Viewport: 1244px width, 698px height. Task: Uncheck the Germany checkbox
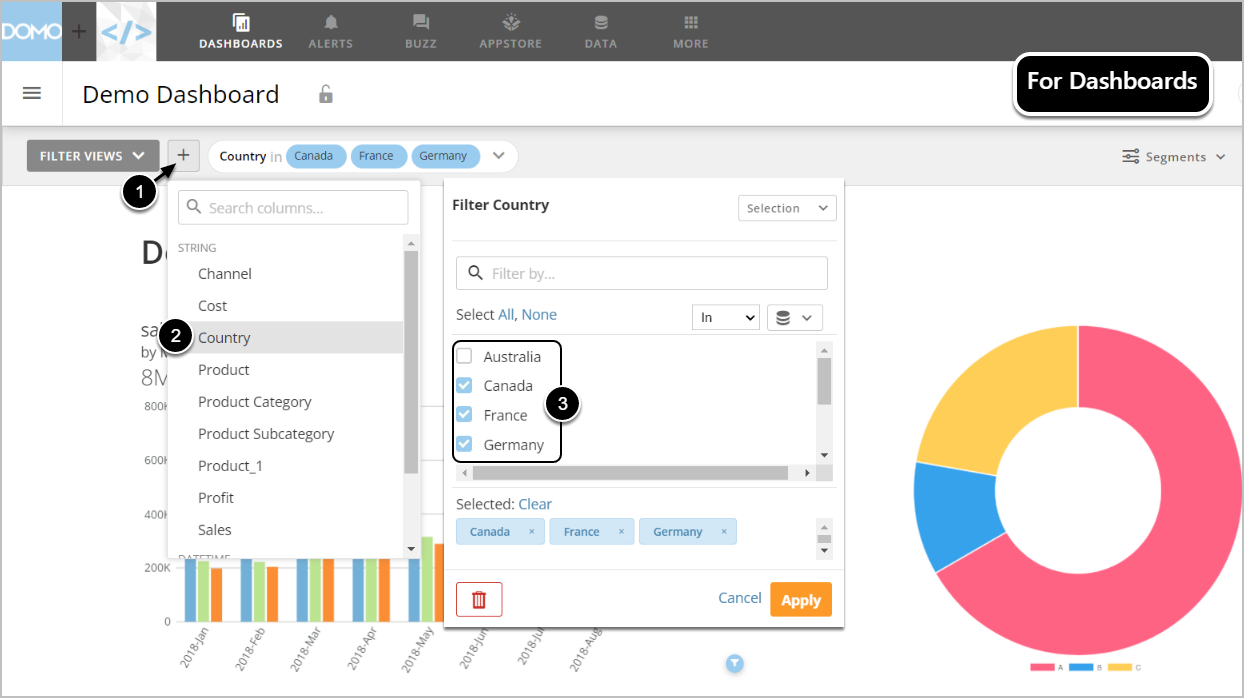click(x=464, y=444)
